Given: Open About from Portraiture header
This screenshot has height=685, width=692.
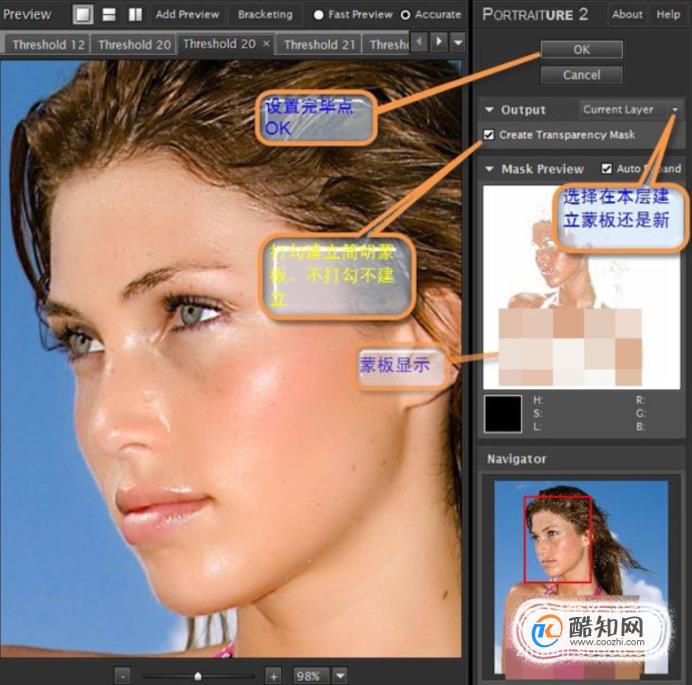Looking at the screenshot, I should 627,15.
